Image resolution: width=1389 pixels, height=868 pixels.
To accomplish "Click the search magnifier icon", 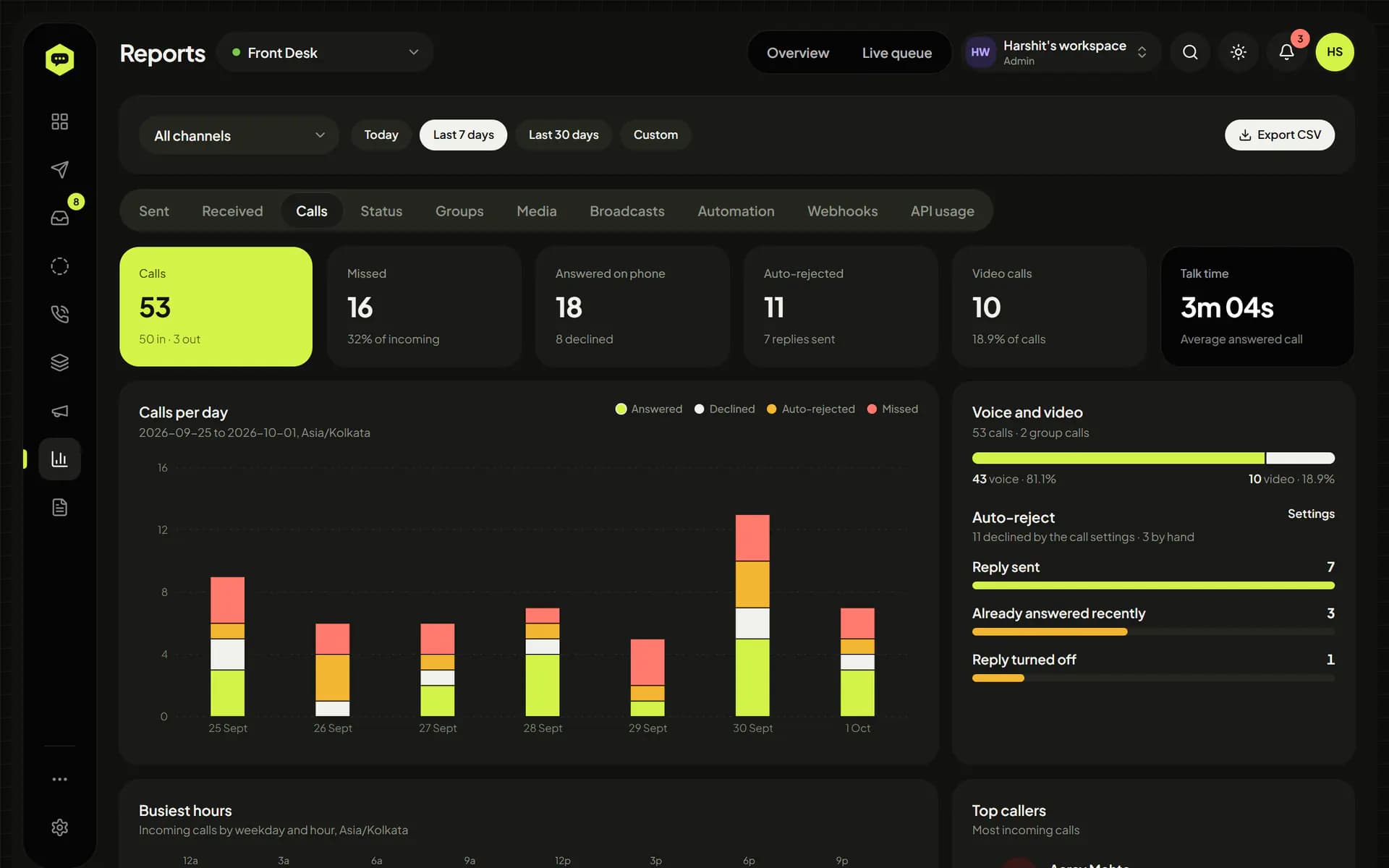I will click(x=1190, y=52).
